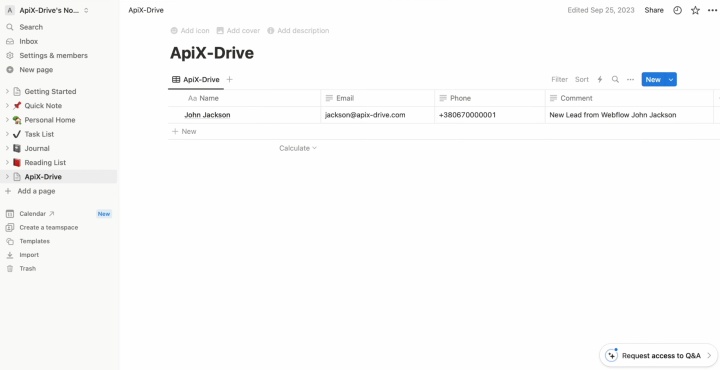This screenshot has height=370, width=720.
Task: Expand the Personal Home page chevron
Action: pyautogui.click(x=7, y=120)
